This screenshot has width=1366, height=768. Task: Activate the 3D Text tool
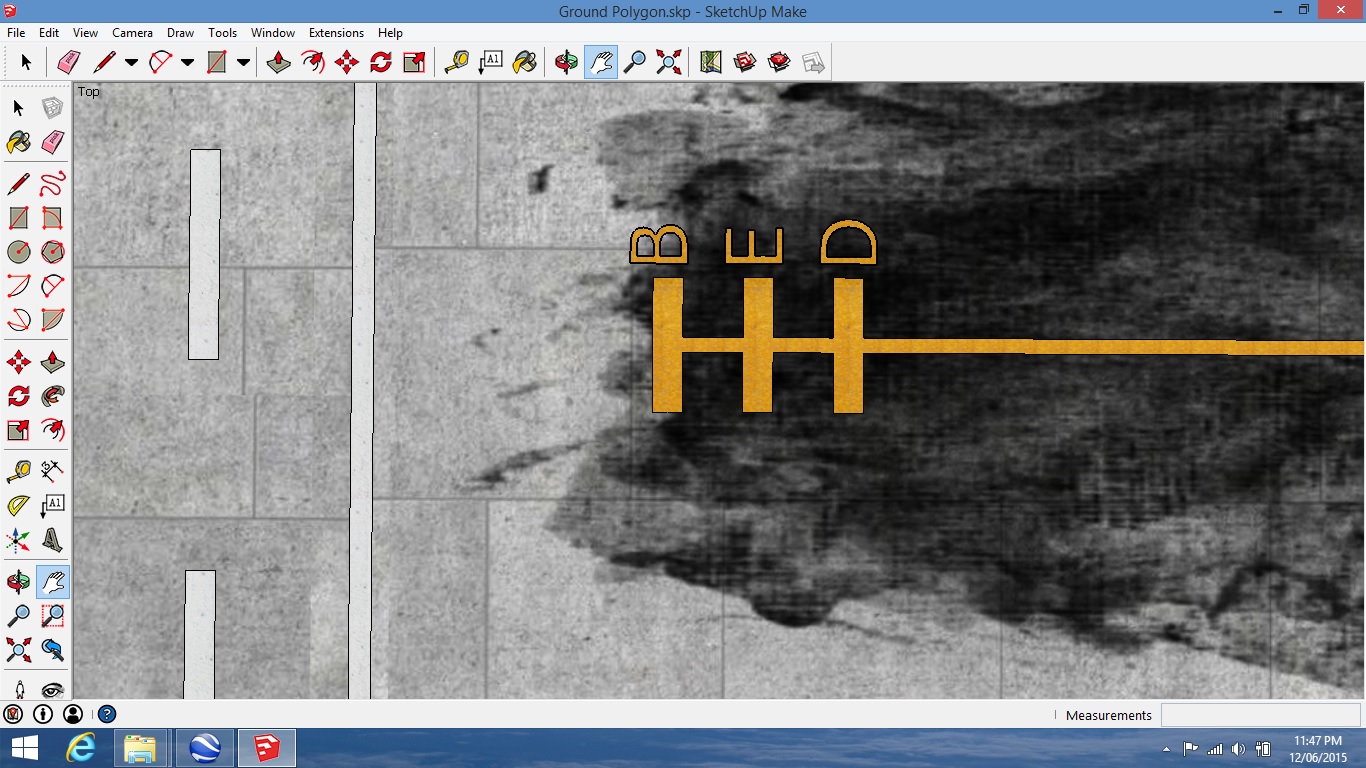[53, 541]
